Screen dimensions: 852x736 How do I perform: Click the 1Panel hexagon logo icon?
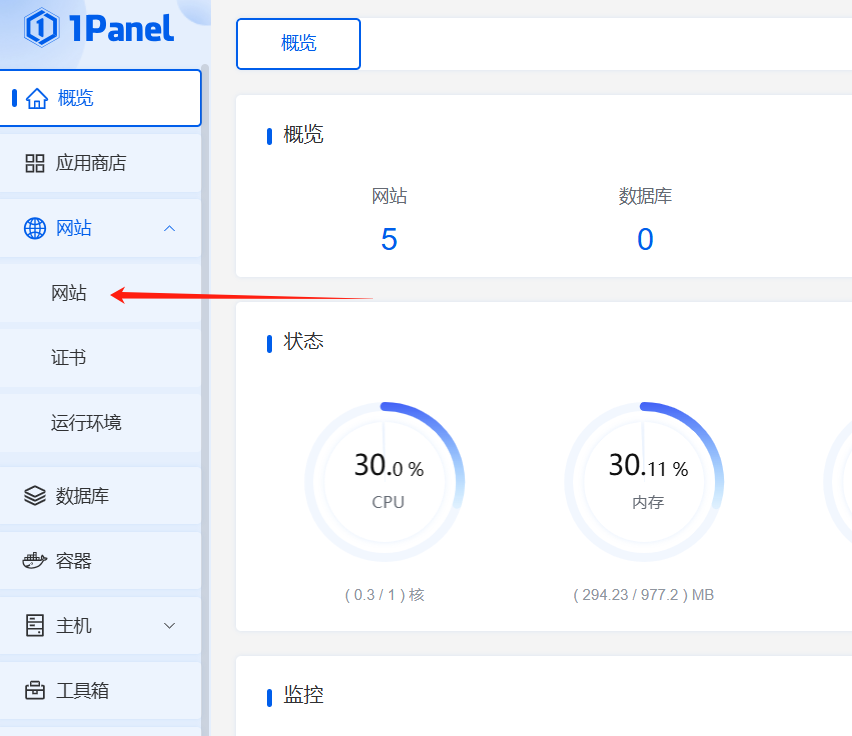click(x=41, y=27)
